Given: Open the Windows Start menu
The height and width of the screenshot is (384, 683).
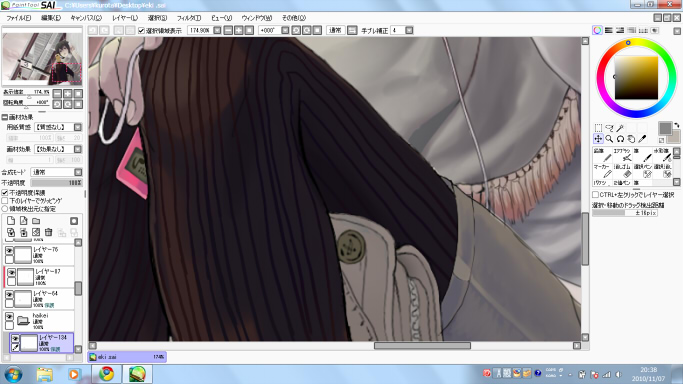Looking at the screenshot, I should (x=13, y=374).
